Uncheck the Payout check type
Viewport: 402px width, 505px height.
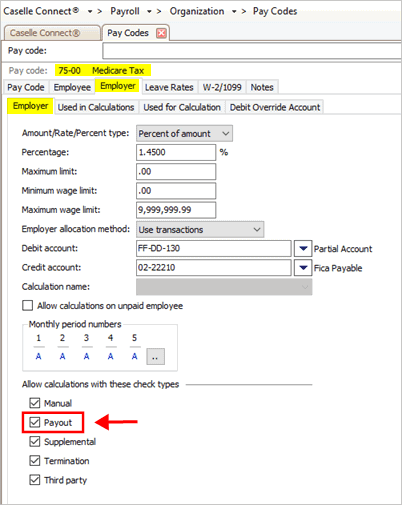35,422
